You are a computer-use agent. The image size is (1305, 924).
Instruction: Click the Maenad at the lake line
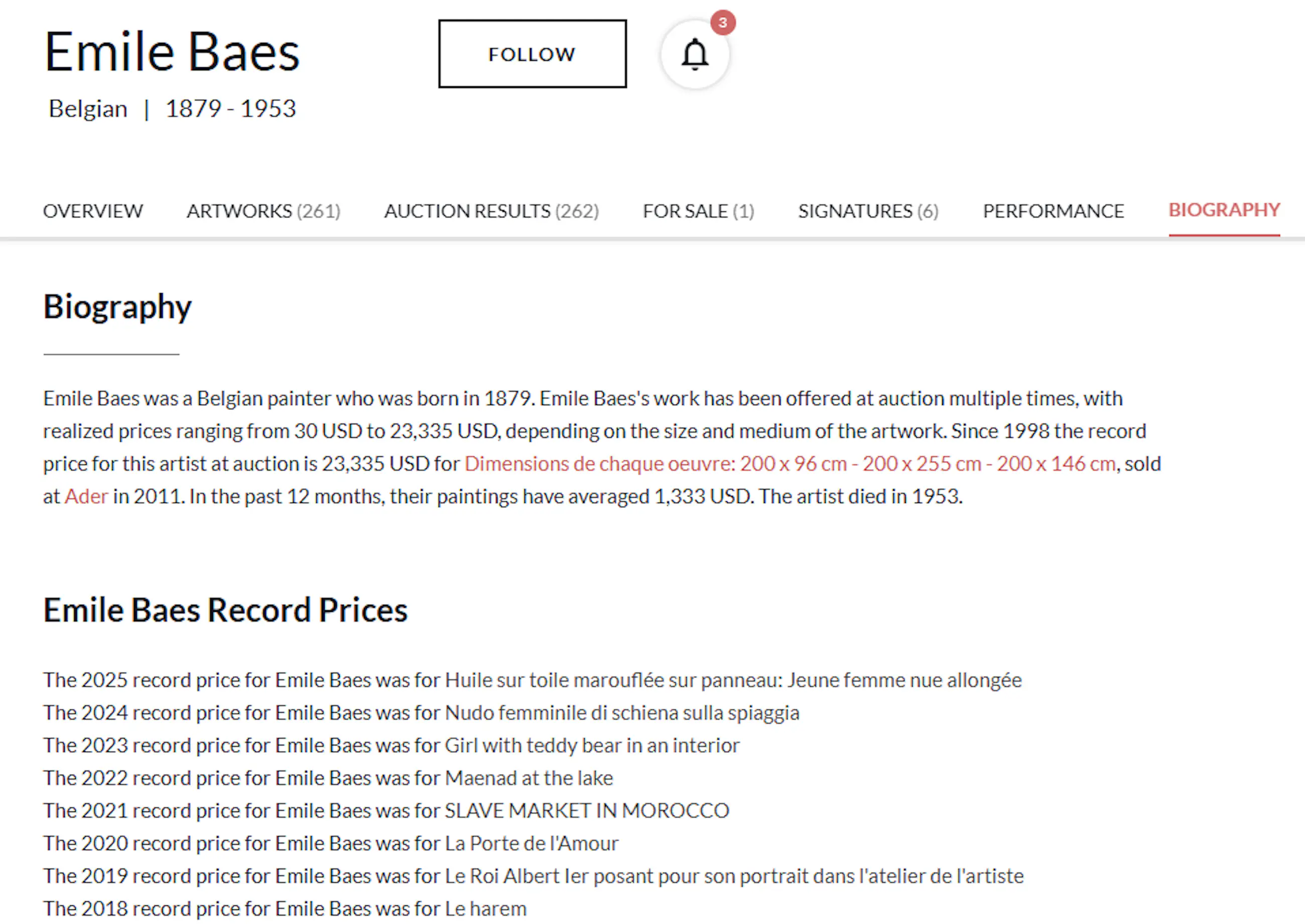click(328, 778)
